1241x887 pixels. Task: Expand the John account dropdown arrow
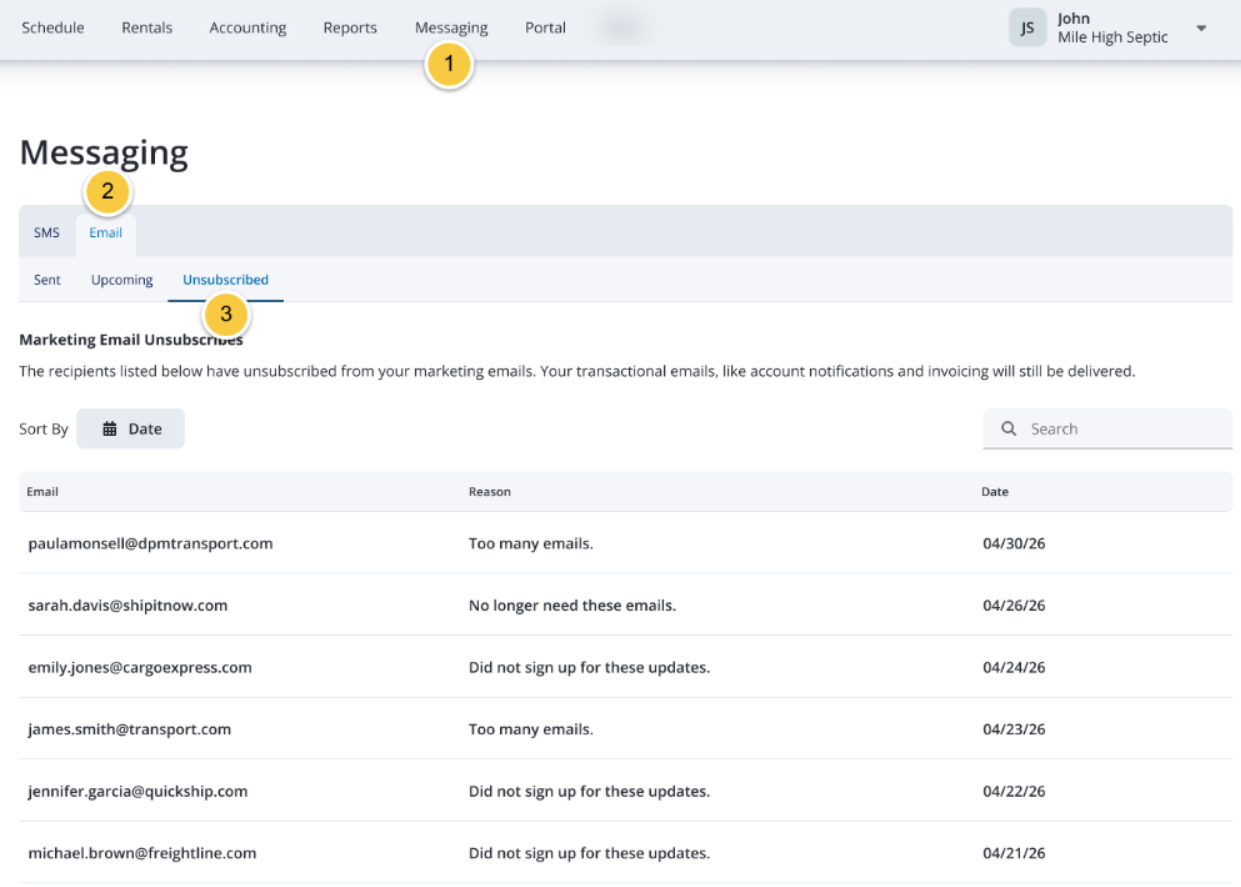[1201, 28]
